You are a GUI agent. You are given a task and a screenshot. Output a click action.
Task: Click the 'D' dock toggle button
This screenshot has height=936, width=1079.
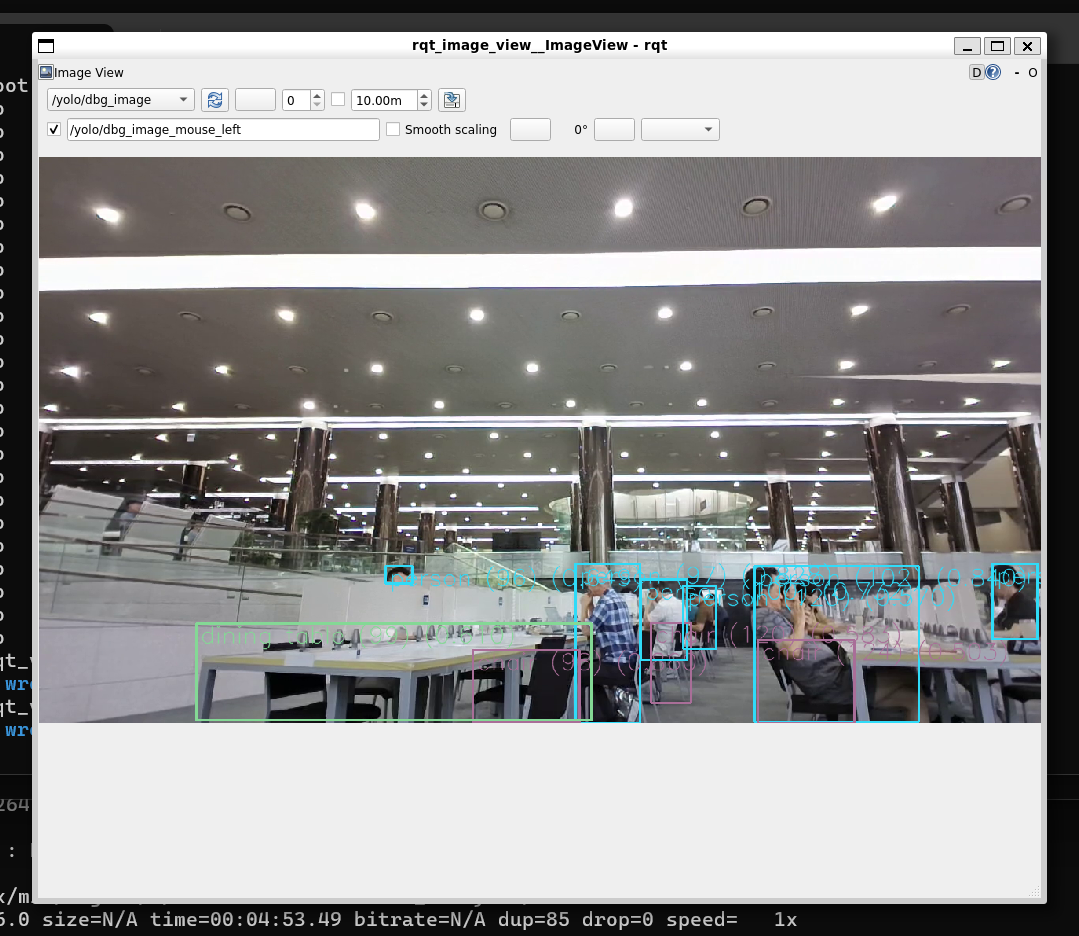(977, 72)
